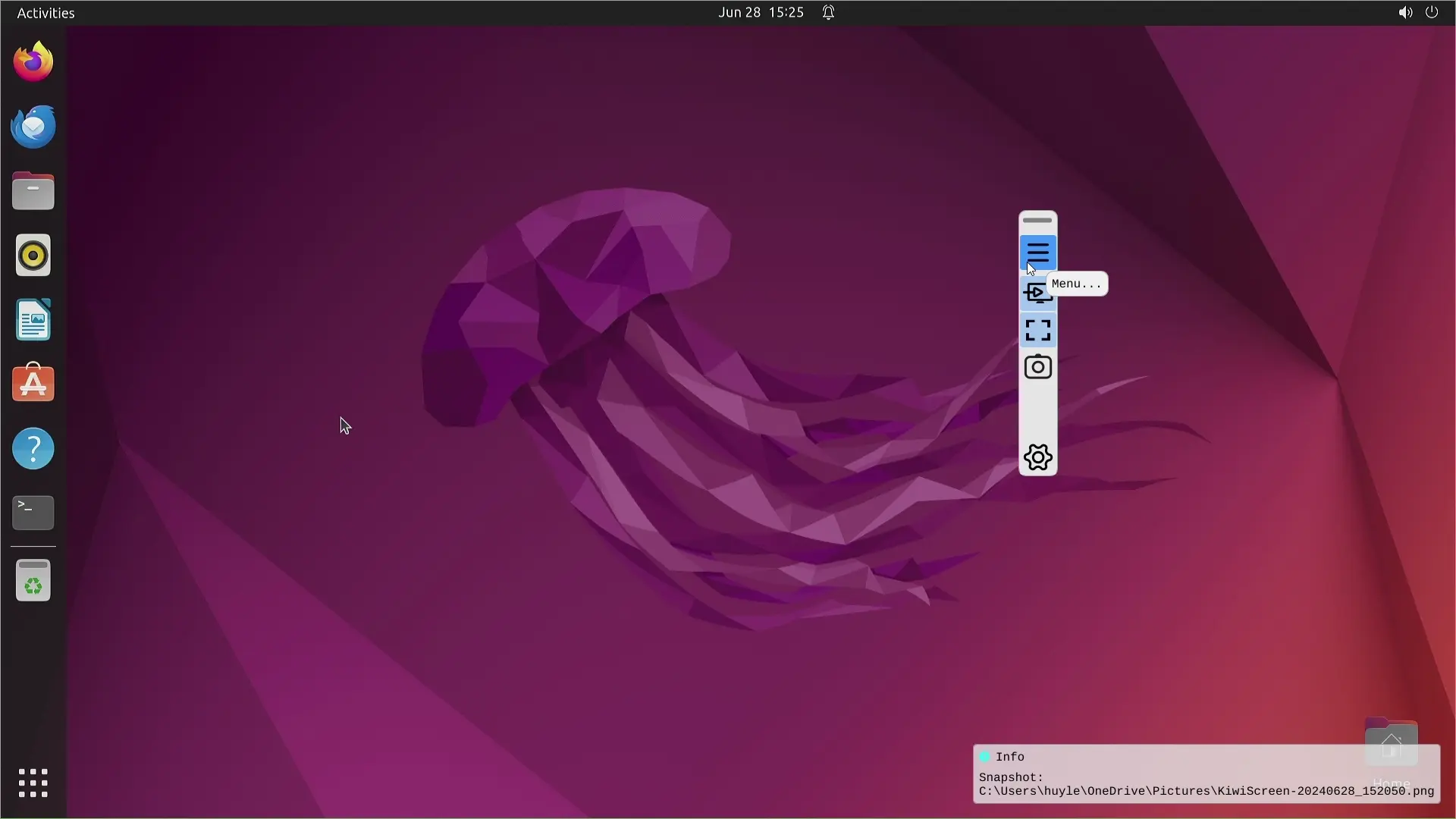Open the Files manager in the dock
The image size is (1456, 819).
(x=33, y=191)
